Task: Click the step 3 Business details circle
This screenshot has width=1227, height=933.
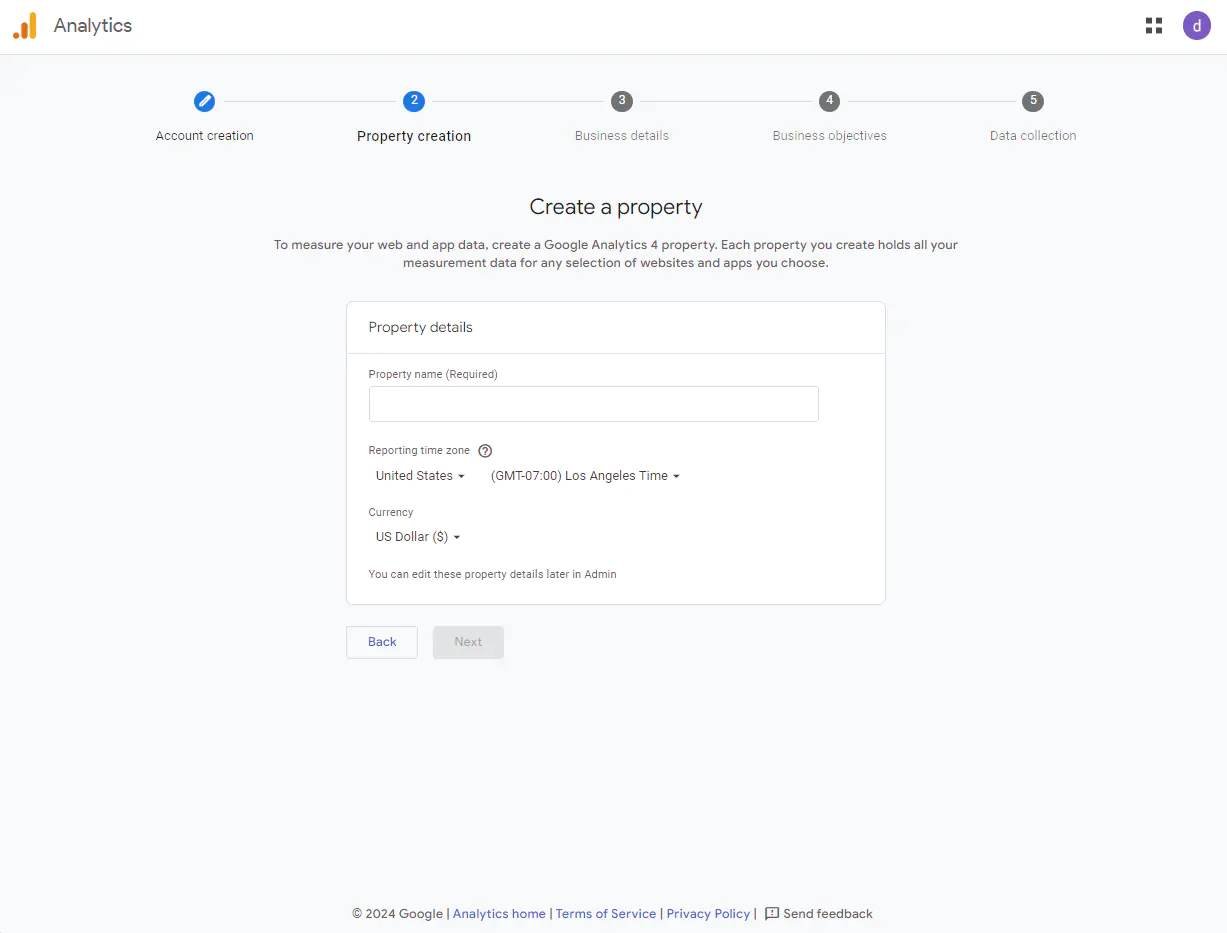Action: point(622,101)
